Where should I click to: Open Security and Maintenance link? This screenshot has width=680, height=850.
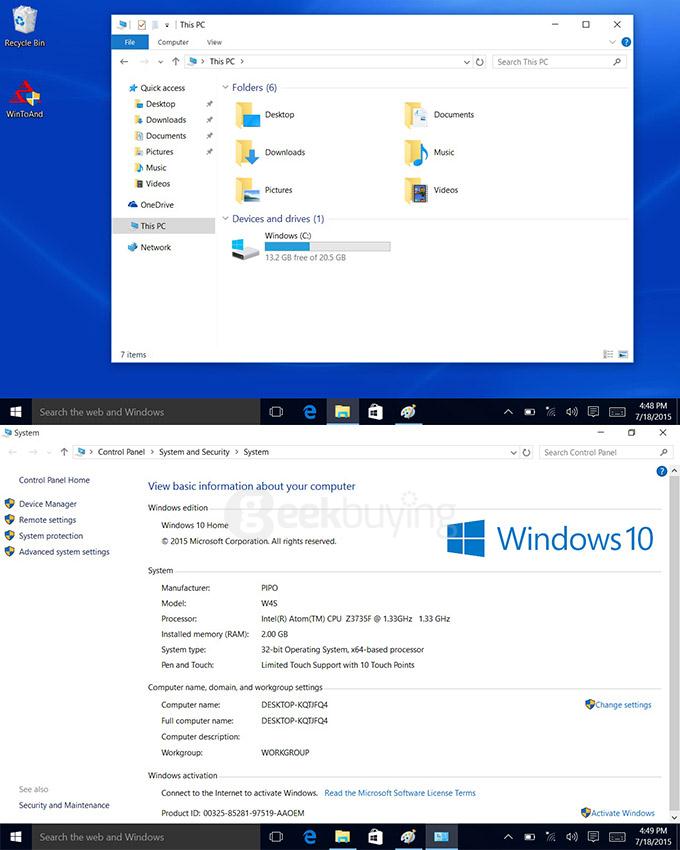click(64, 806)
